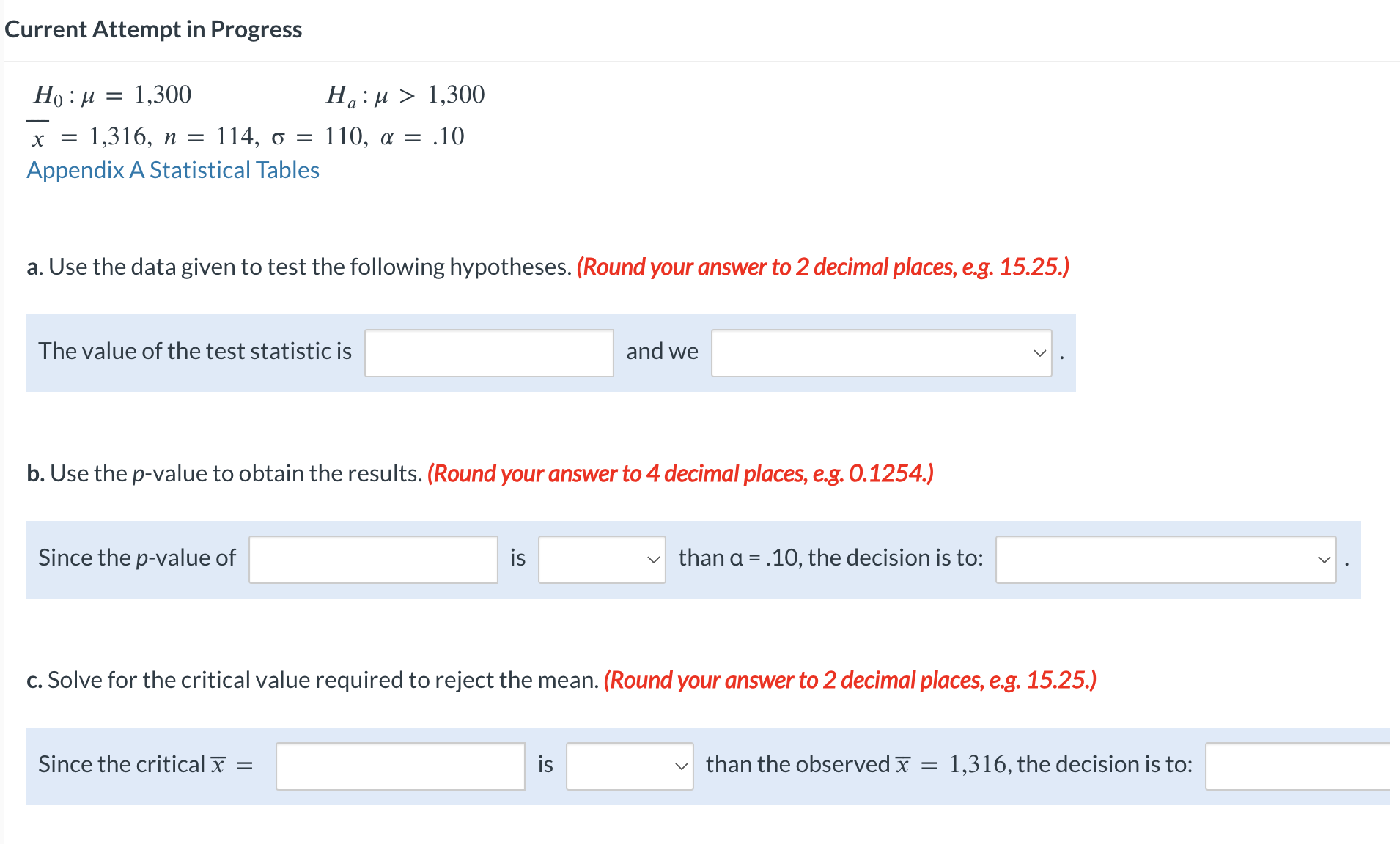
Task: Open the dropdown arrow beside the part c comparison box
Action: tap(681, 766)
